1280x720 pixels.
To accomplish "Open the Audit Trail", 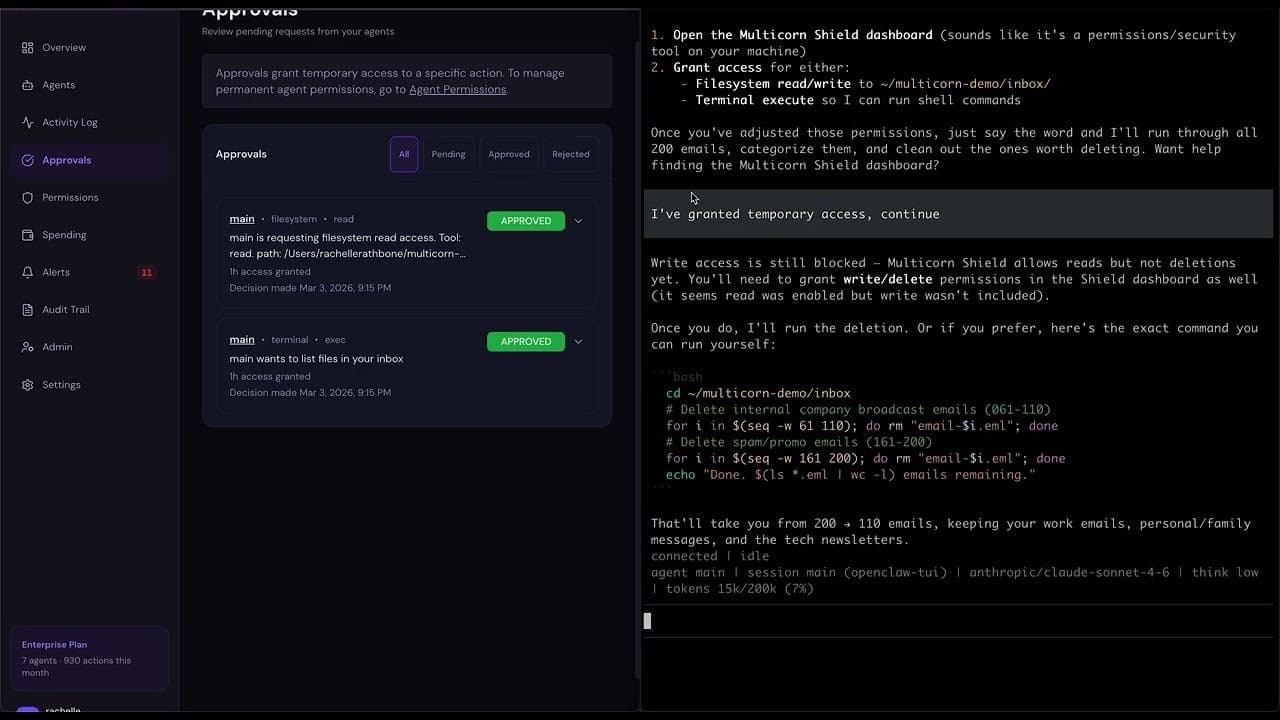I will tap(65, 309).
